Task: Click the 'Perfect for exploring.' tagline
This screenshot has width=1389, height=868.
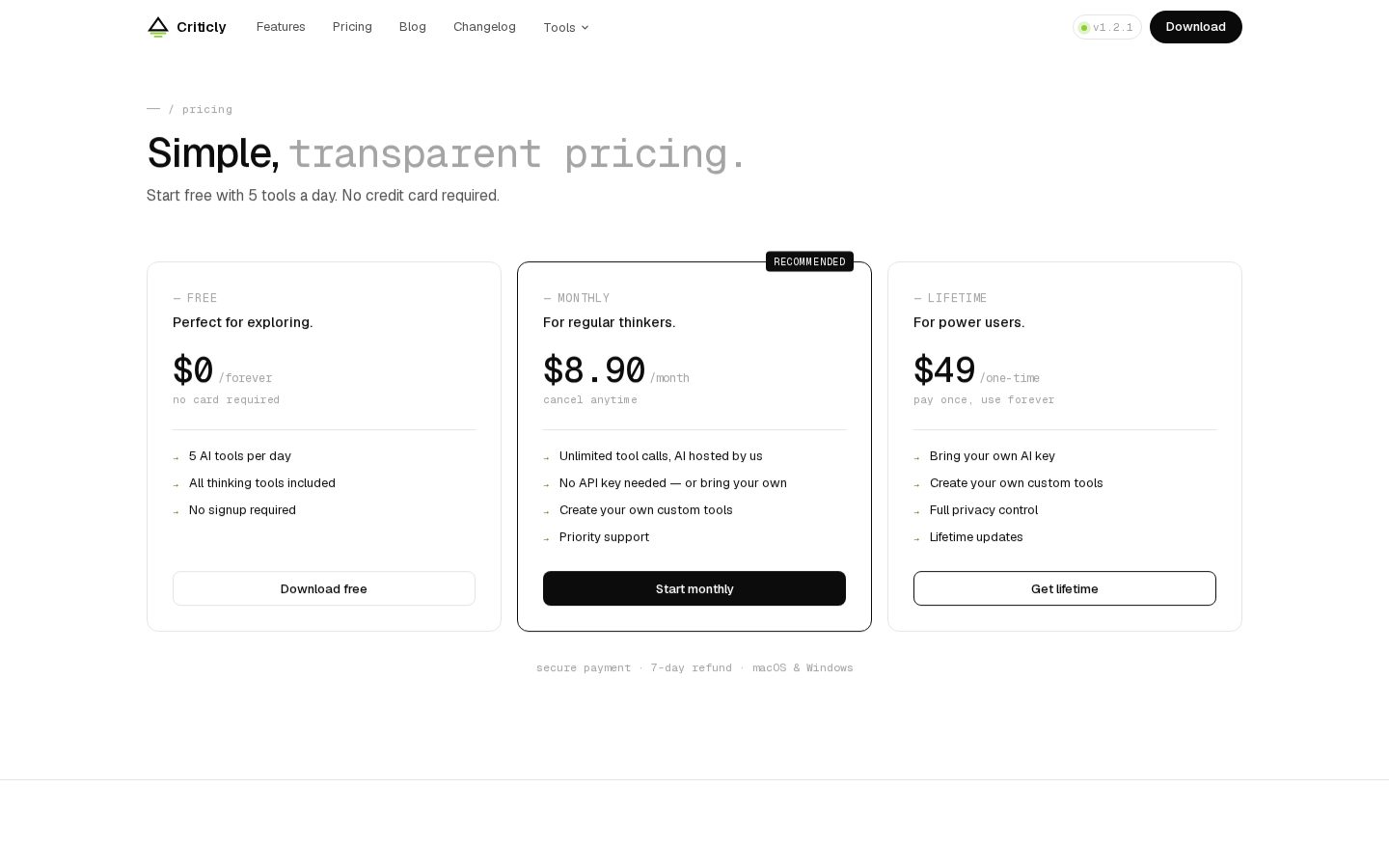Action: pos(243,322)
